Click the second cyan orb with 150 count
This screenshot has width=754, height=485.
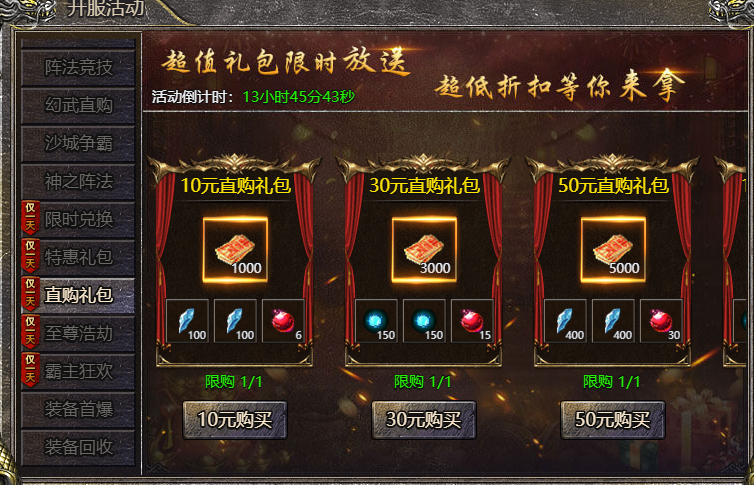tap(424, 321)
